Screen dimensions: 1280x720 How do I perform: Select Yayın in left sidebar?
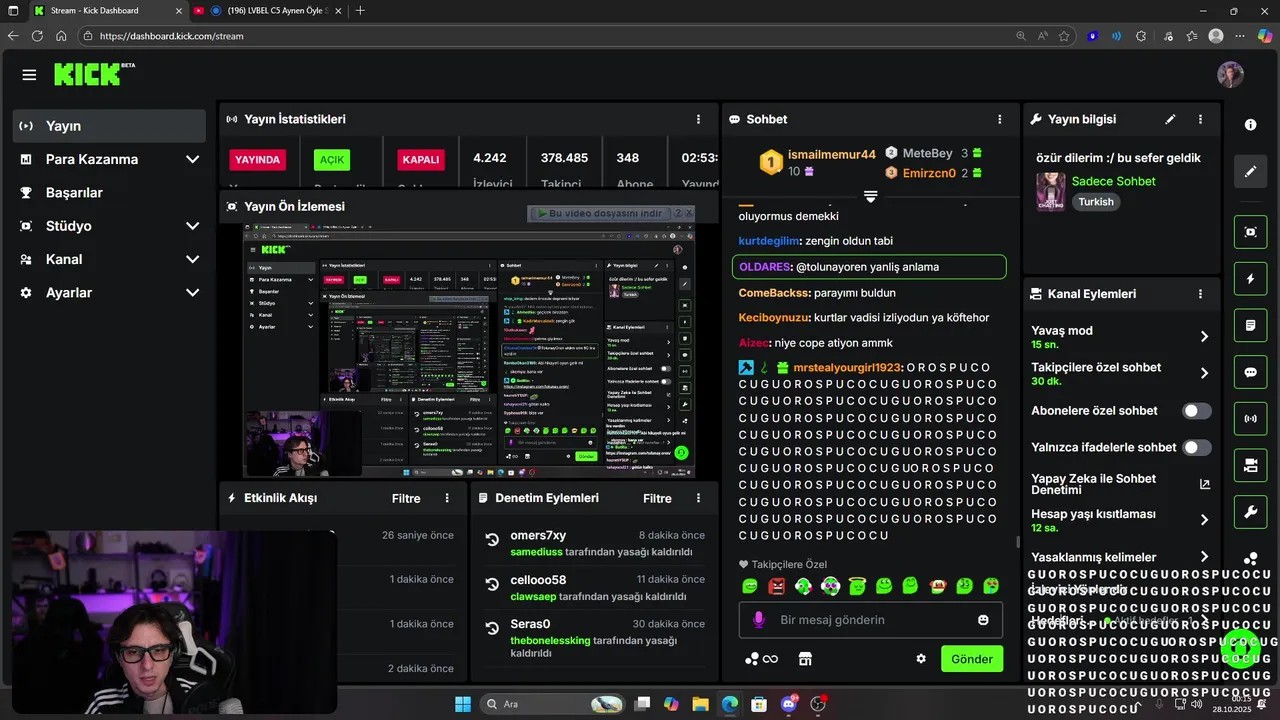tap(109, 126)
